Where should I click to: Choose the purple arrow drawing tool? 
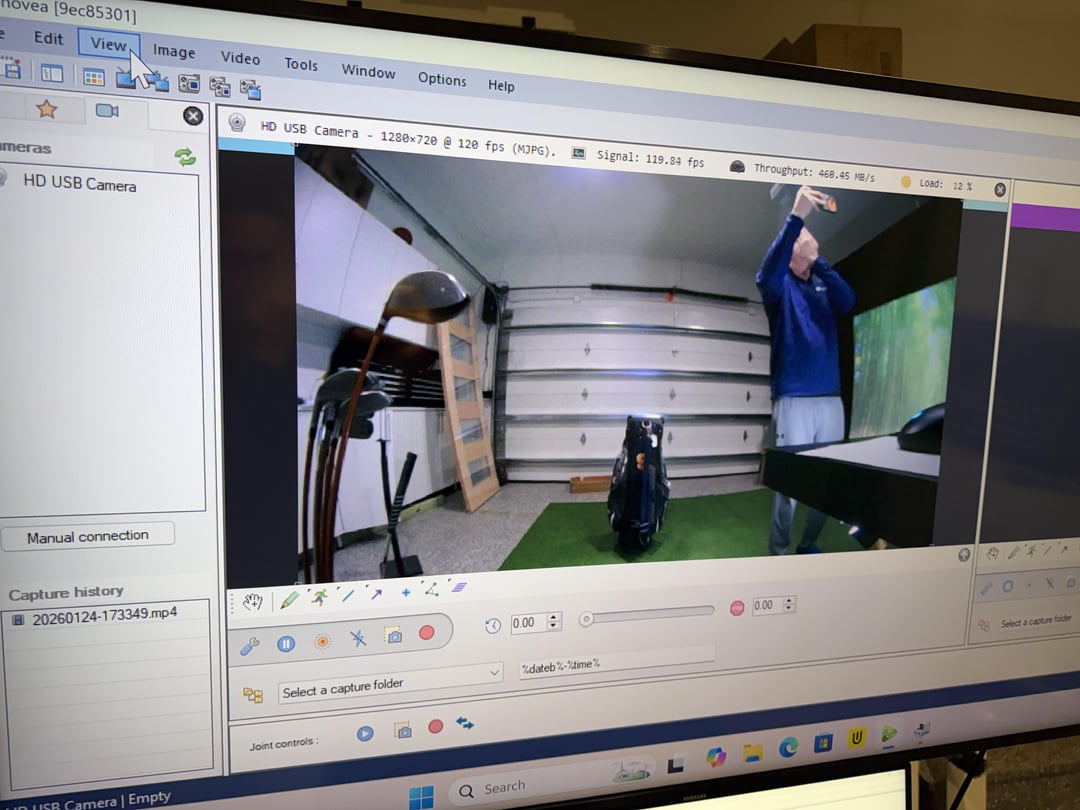(376, 594)
